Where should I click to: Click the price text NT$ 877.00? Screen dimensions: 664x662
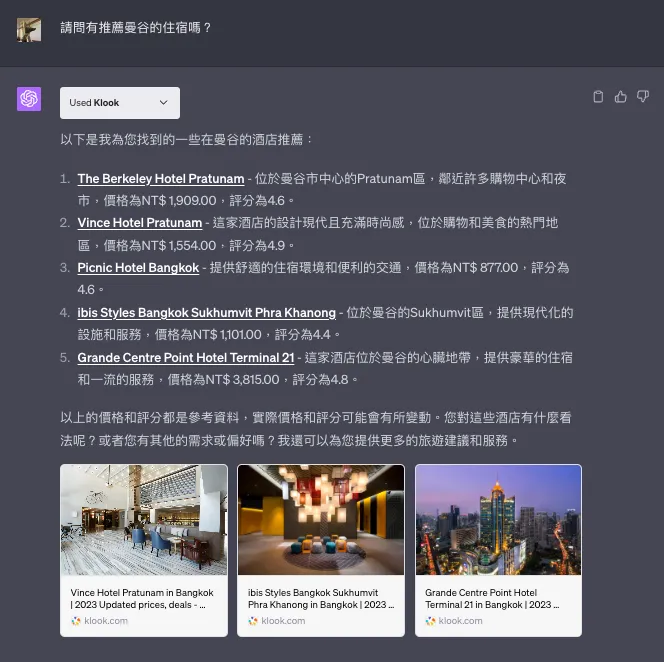(x=485, y=268)
